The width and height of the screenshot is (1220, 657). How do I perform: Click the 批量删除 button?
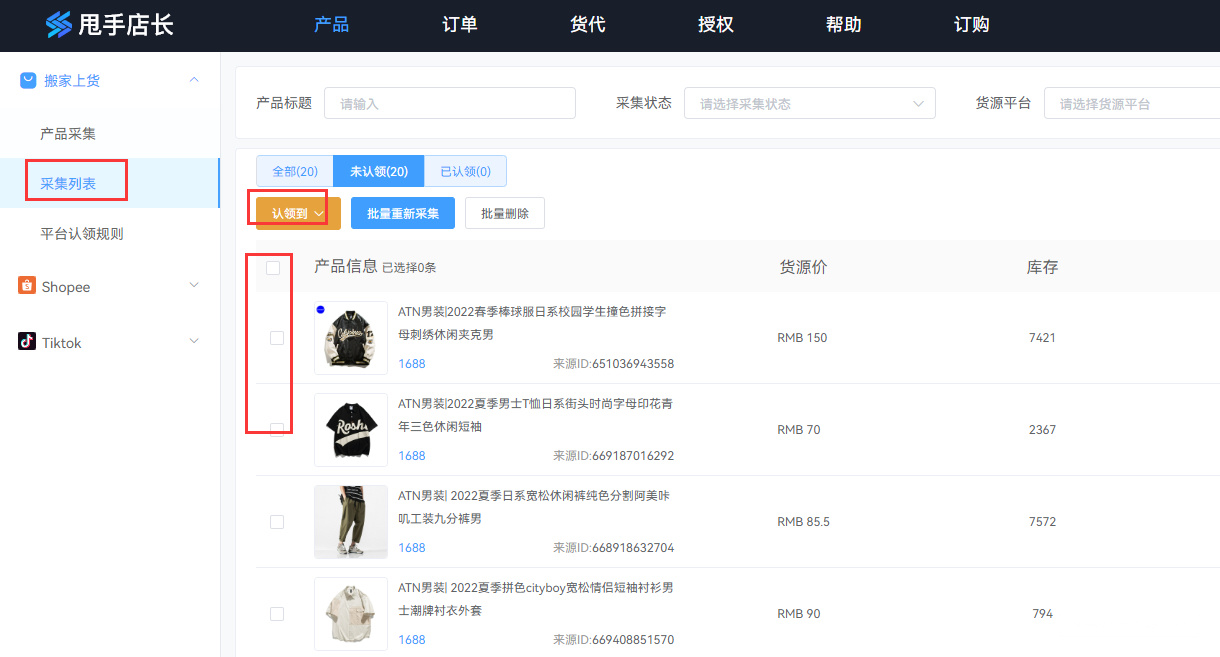(x=505, y=213)
